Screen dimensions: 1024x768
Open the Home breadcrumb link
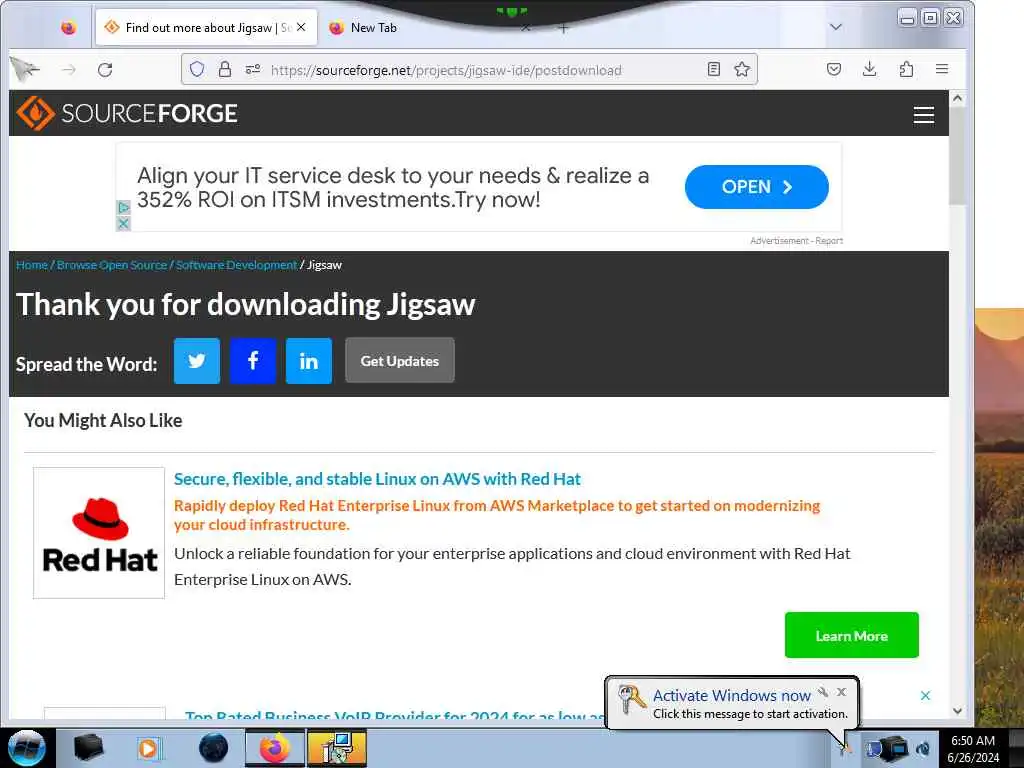(32, 265)
